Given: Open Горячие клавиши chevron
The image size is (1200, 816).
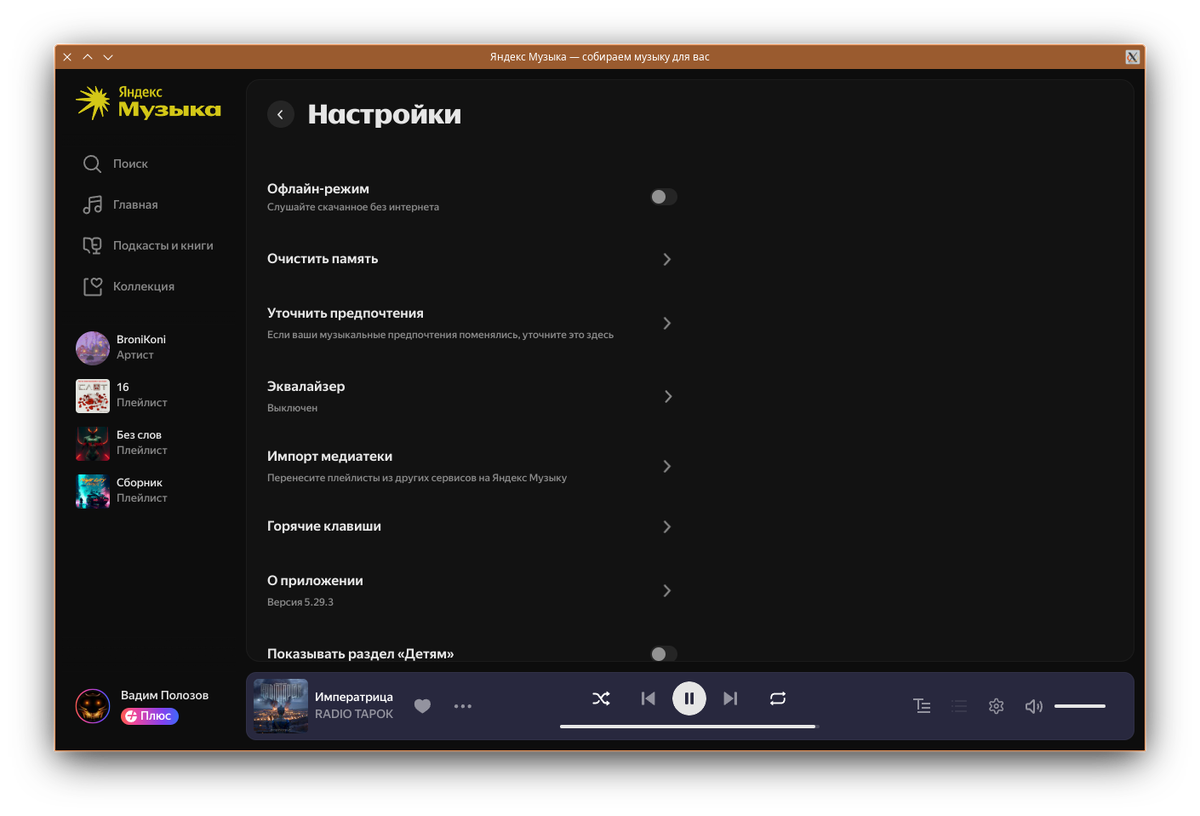Looking at the screenshot, I should (667, 527).
